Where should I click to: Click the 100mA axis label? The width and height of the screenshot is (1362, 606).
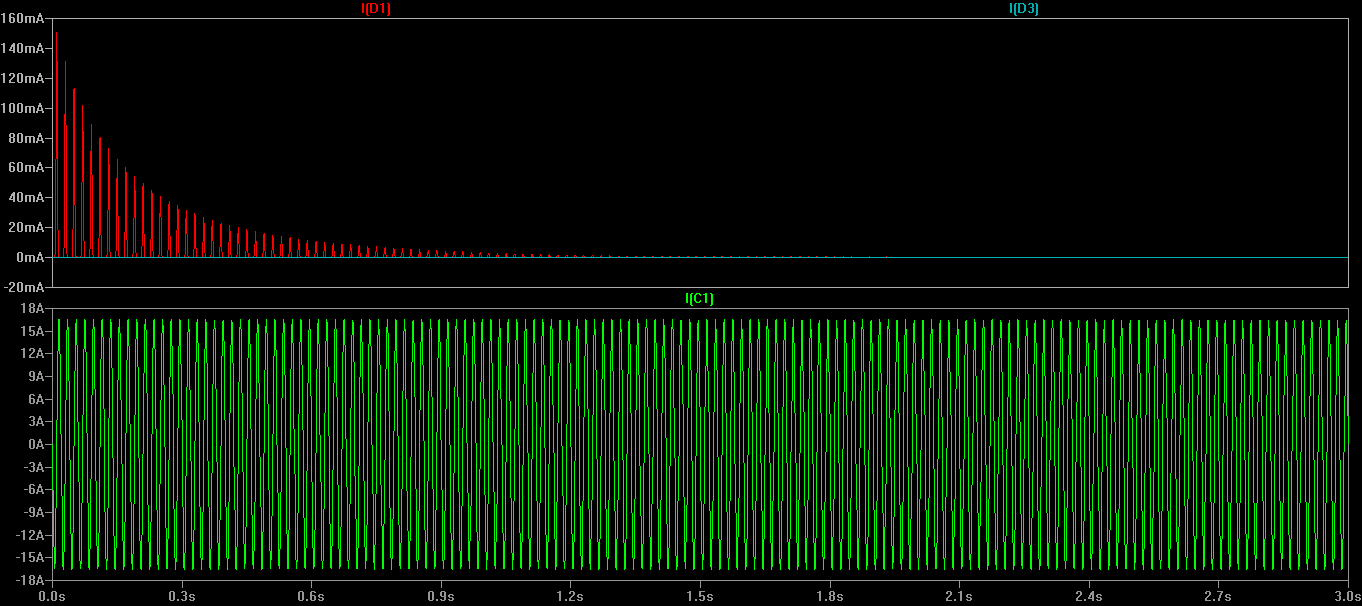click(x=24, y=108)
